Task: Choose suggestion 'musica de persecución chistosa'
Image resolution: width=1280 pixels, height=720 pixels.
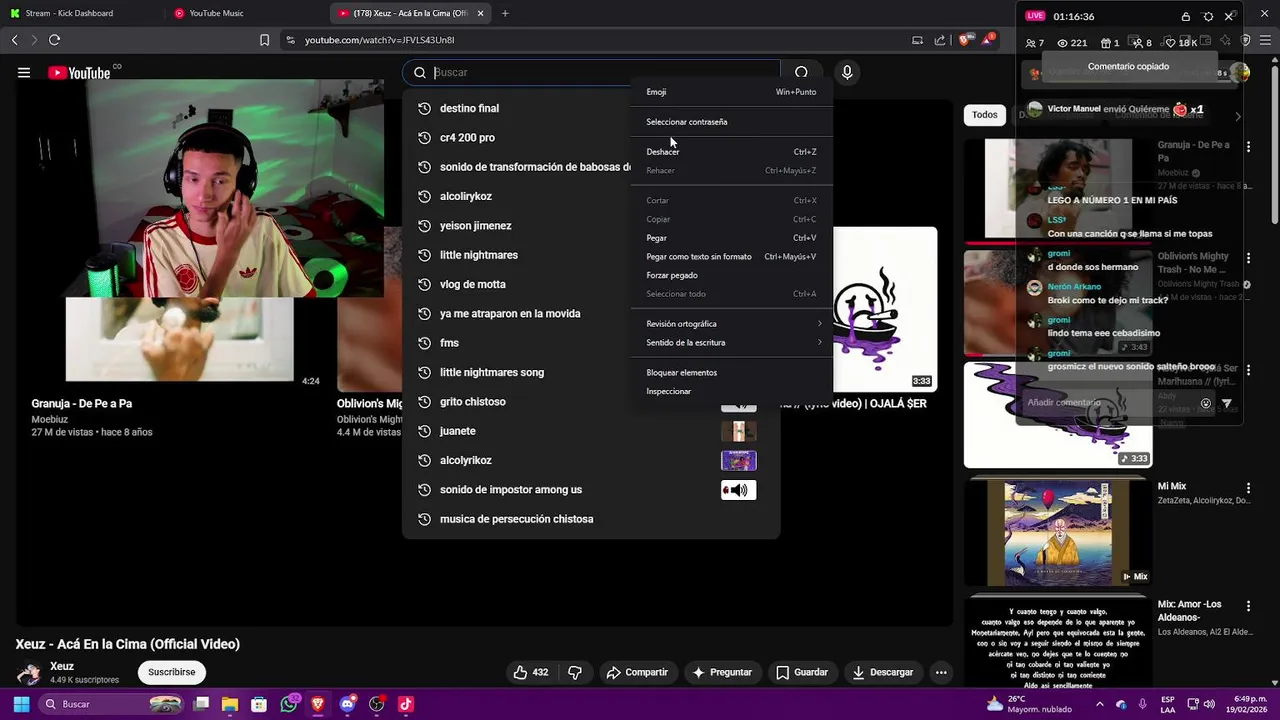Action: pyautogui.click(x=590, y=519)
